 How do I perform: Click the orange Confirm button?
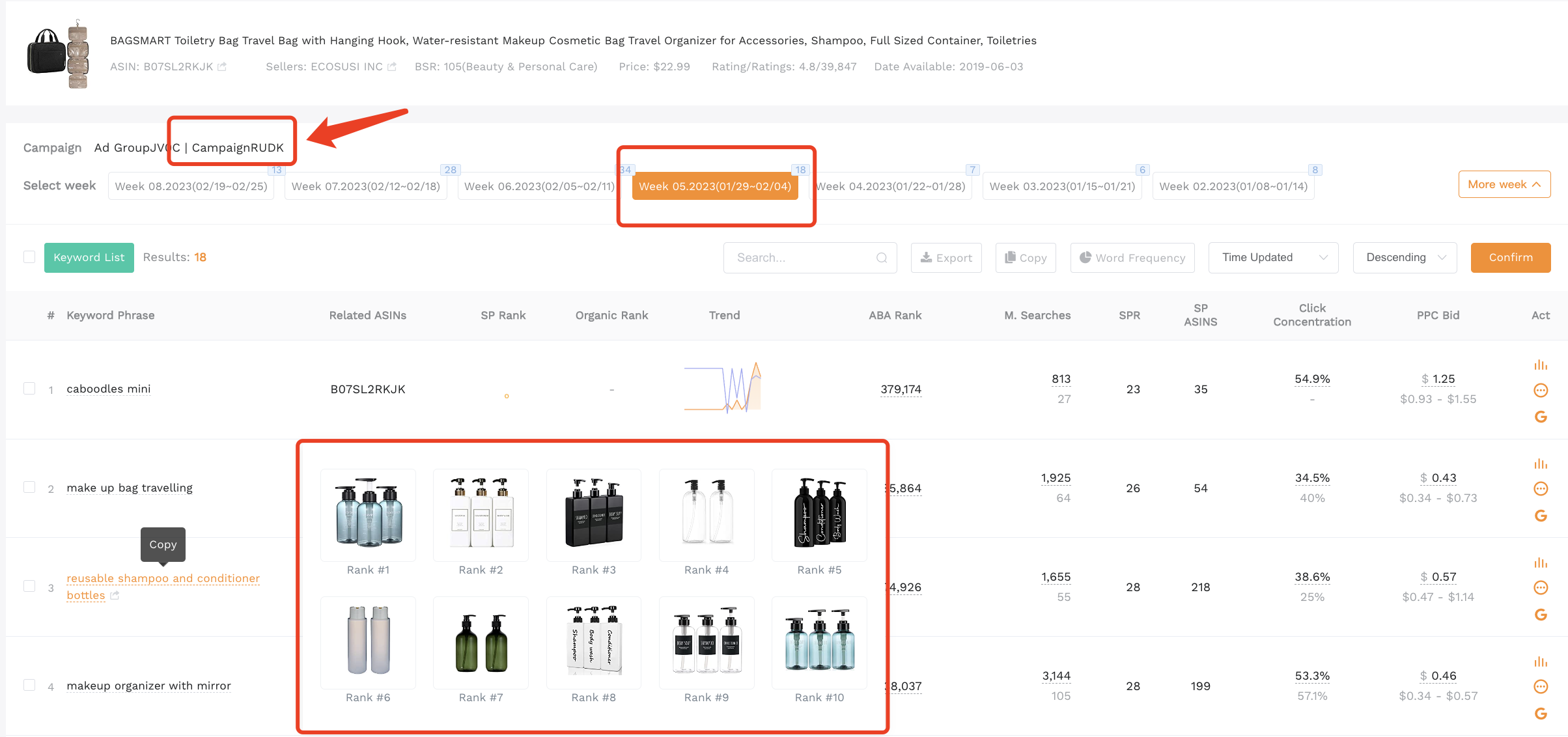coord(1510,258)
